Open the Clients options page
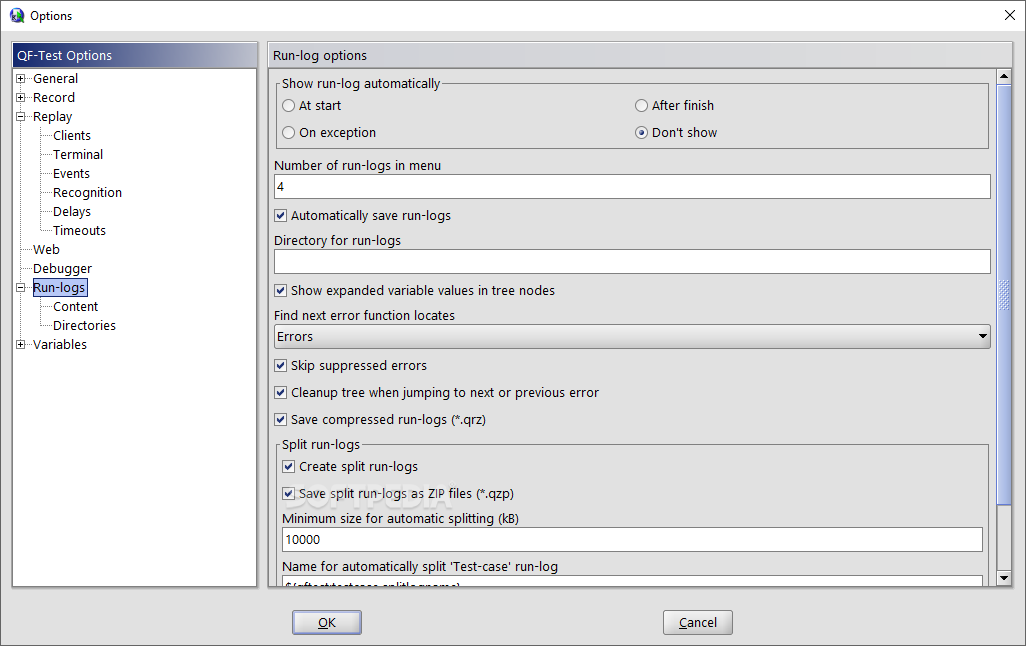Viewport: 1026px width, 646px height. click(72, 135)
